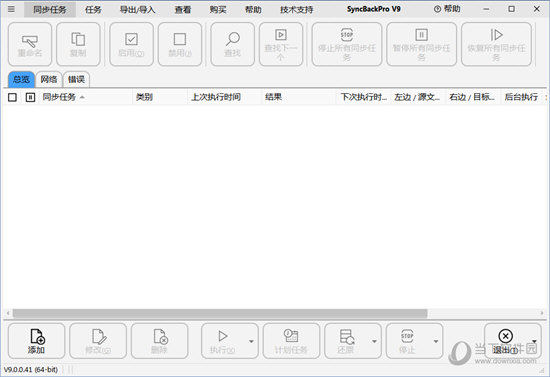Open the 帮助 menu in menu bar

253,9
